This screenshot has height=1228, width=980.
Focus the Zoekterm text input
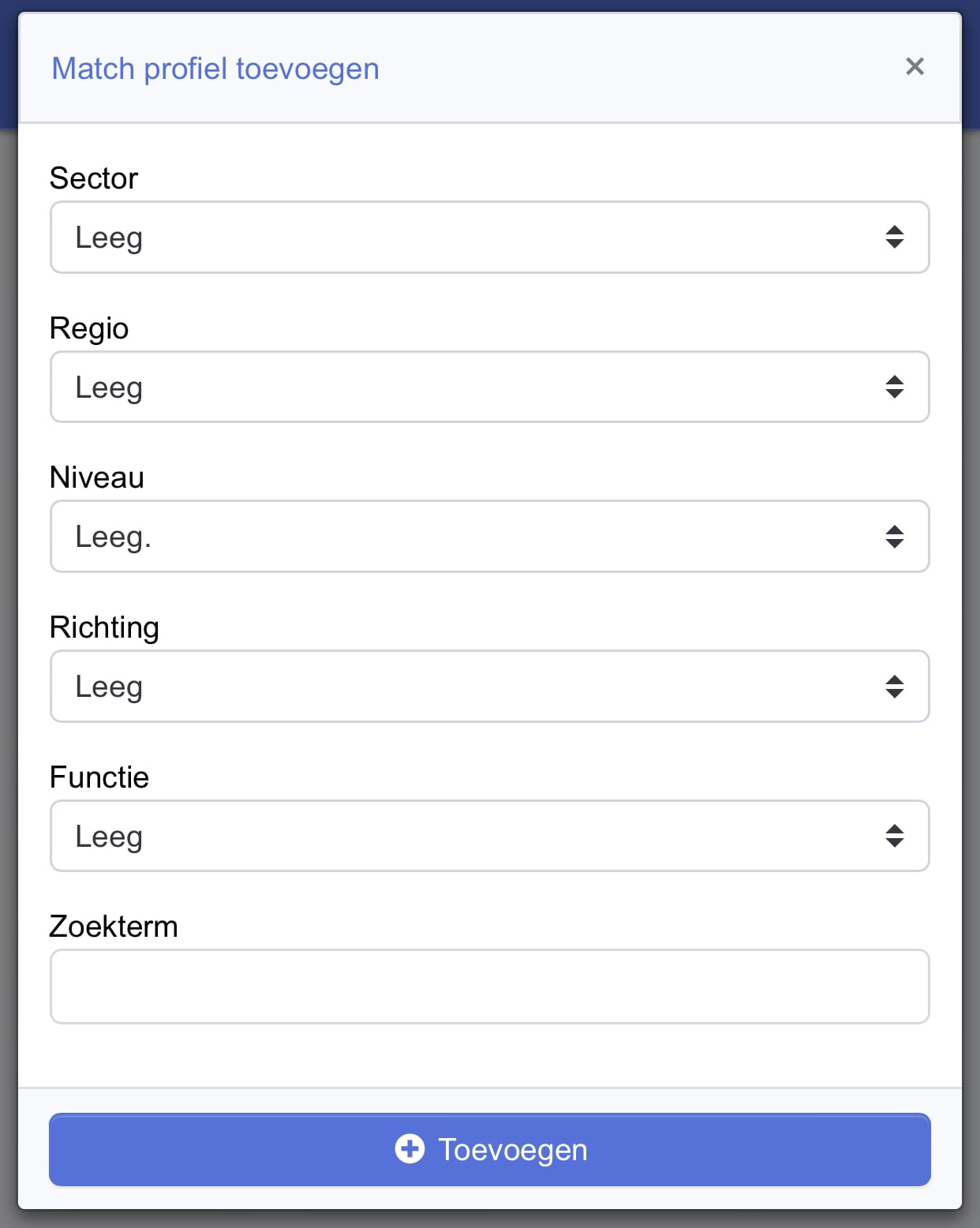(489, 987)
